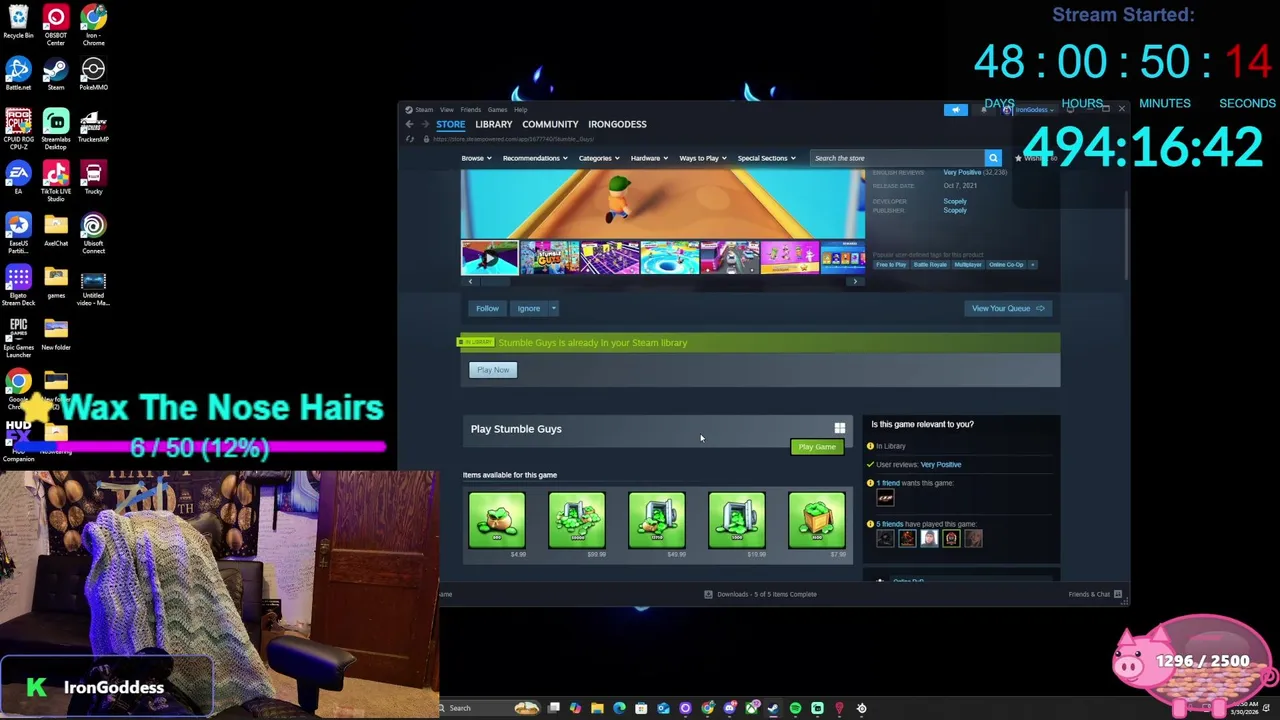This screenshot has height=720, width=1280.
Task: Click the grid icon beside Play Stumble Guys
Action: tap(840, 429)
